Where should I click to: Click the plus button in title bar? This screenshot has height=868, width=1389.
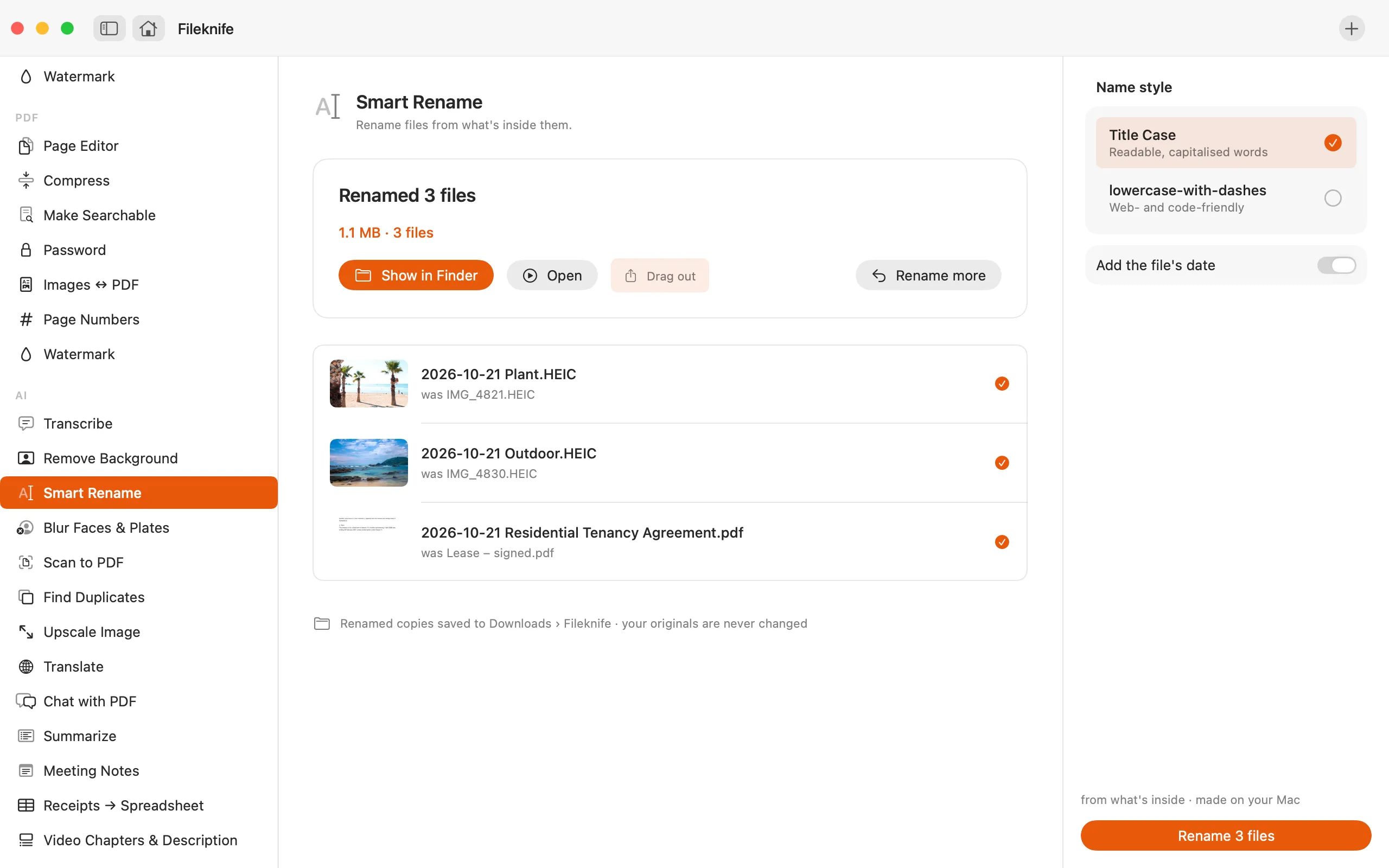point(1351,28)
